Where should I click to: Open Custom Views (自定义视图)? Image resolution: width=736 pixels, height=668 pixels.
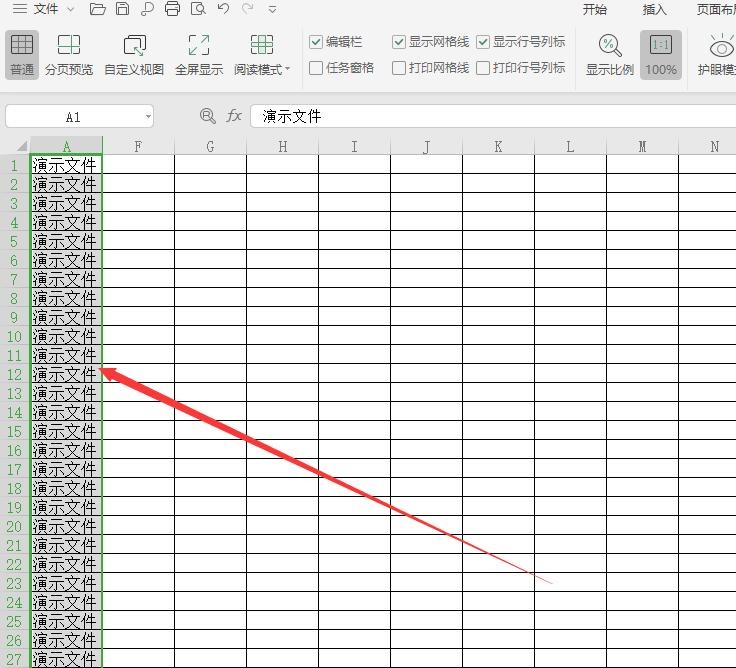(134, 54)
